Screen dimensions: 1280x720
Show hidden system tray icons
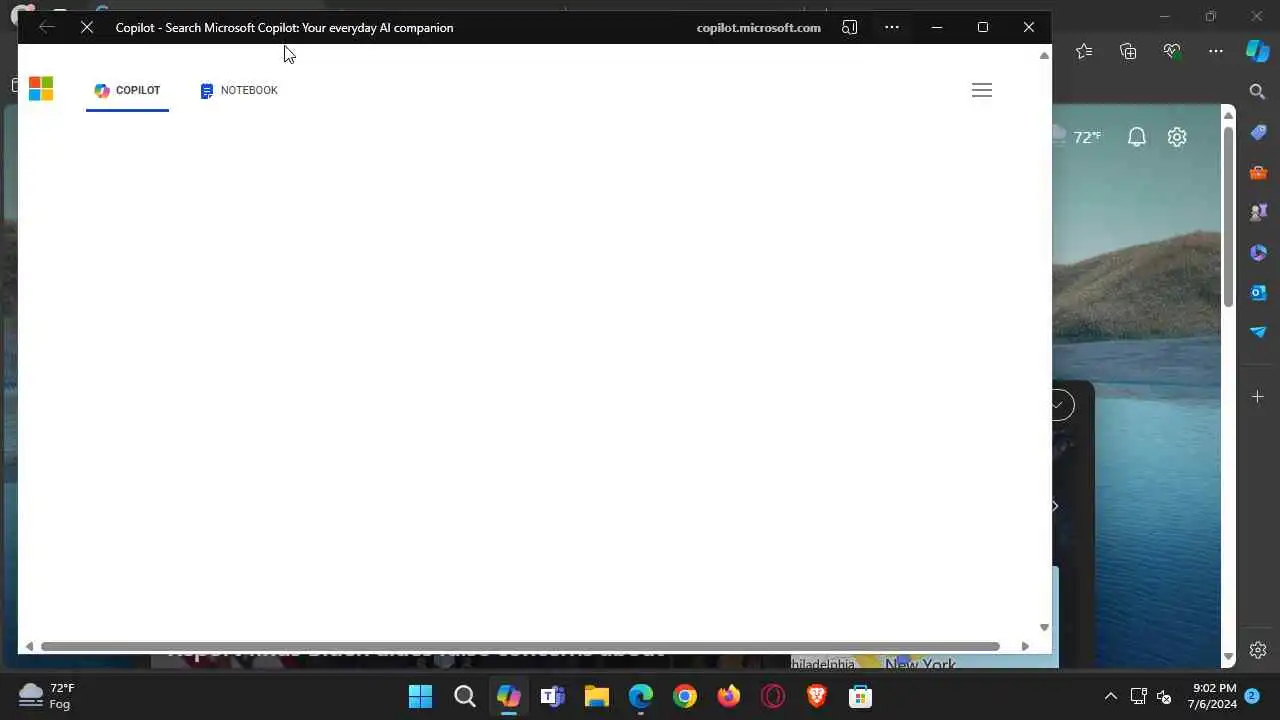pyautogui.click(x=1110, y=696)
